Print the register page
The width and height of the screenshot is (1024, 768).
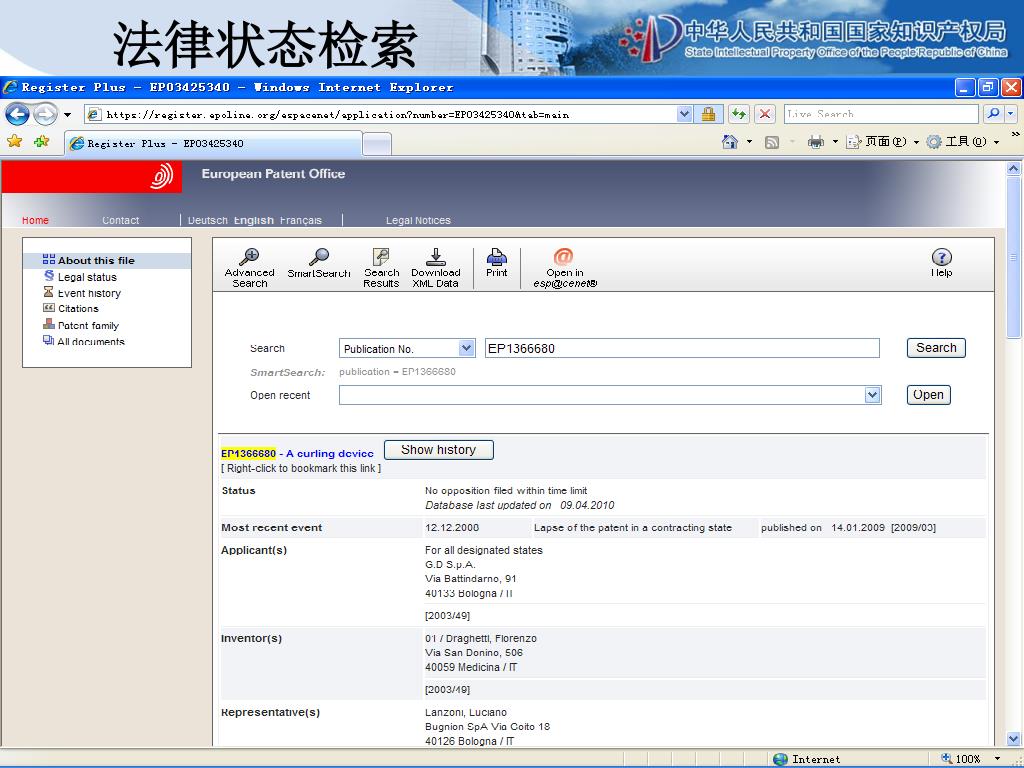(496, 263)
